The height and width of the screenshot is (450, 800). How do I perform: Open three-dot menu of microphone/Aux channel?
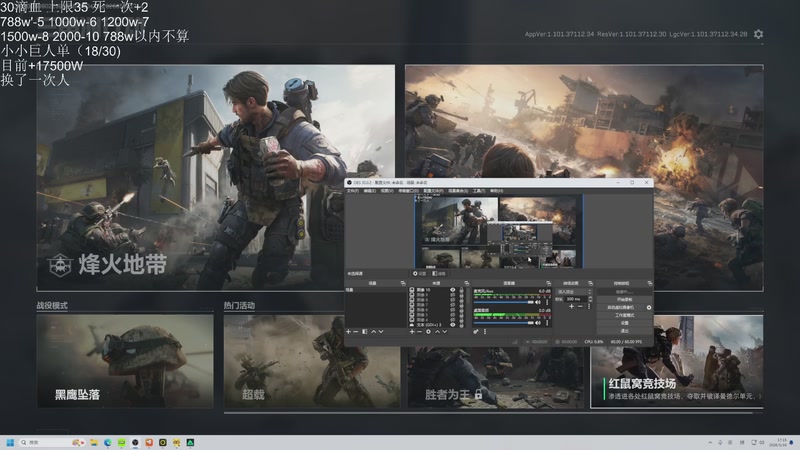(x=547, y=302)
